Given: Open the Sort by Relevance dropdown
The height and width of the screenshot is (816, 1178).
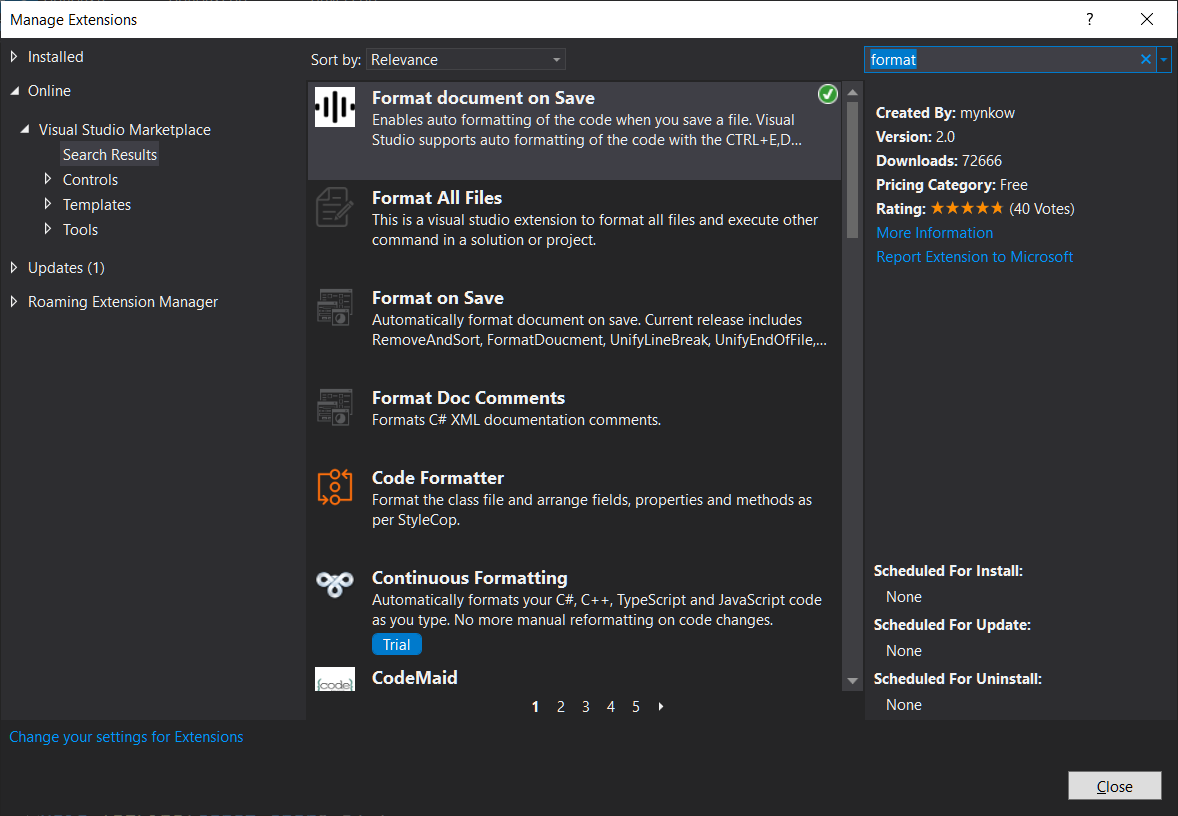Looking at the screenshot, I should click(465, 59).
